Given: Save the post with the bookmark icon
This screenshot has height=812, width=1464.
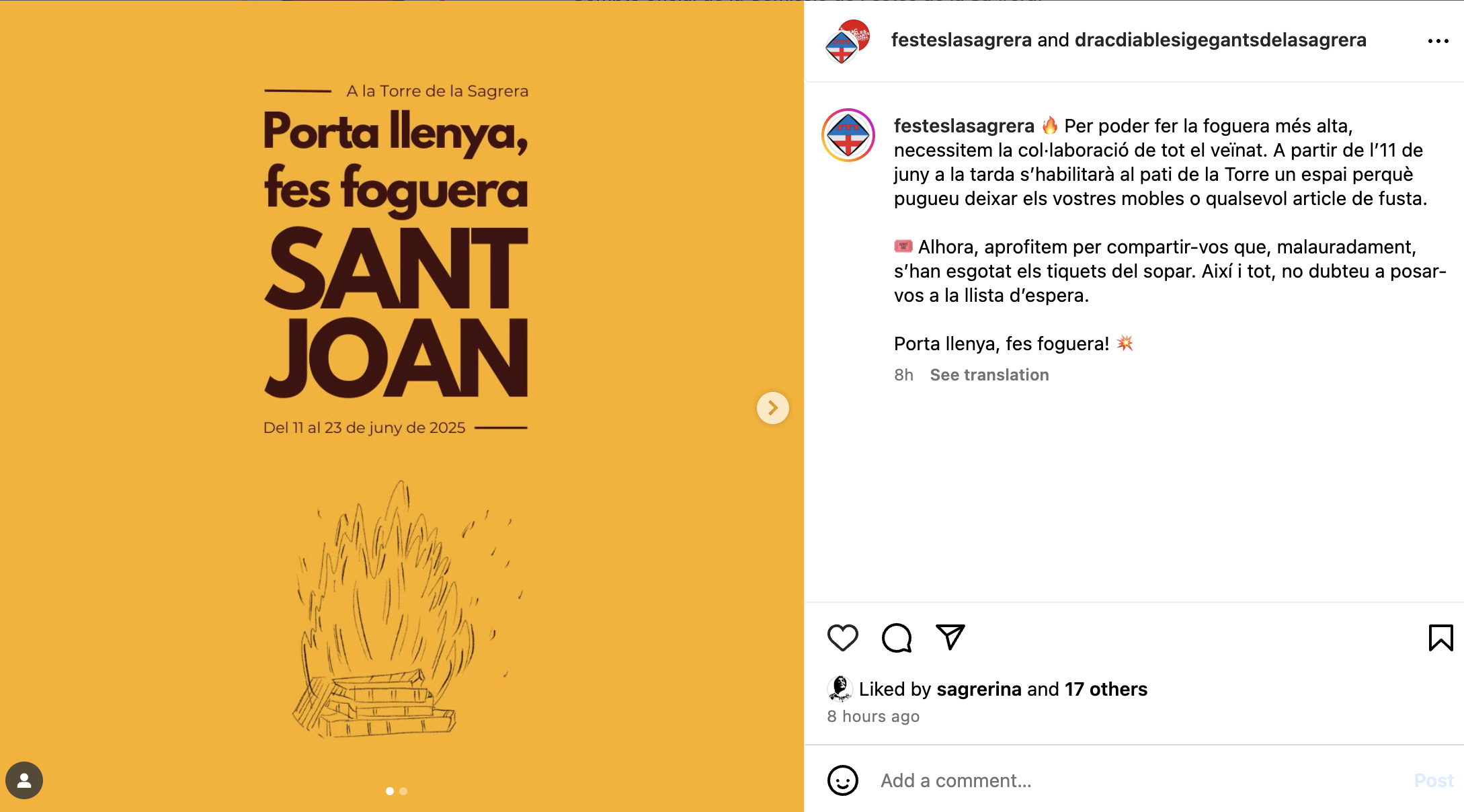Looking at the screenshot, I should [x=1440, y=637].
